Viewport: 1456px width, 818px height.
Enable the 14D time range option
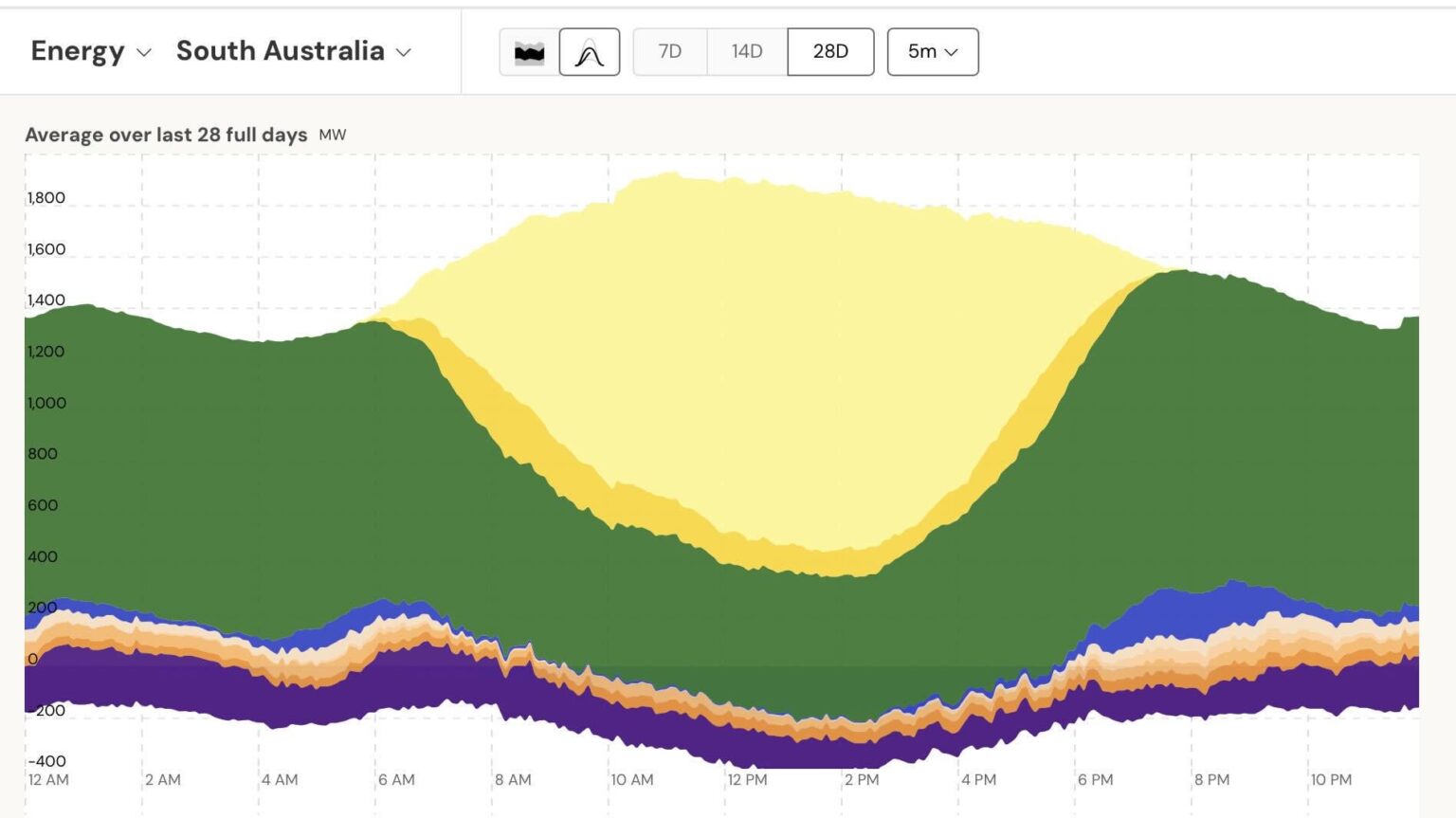click(x=745, y=51)
